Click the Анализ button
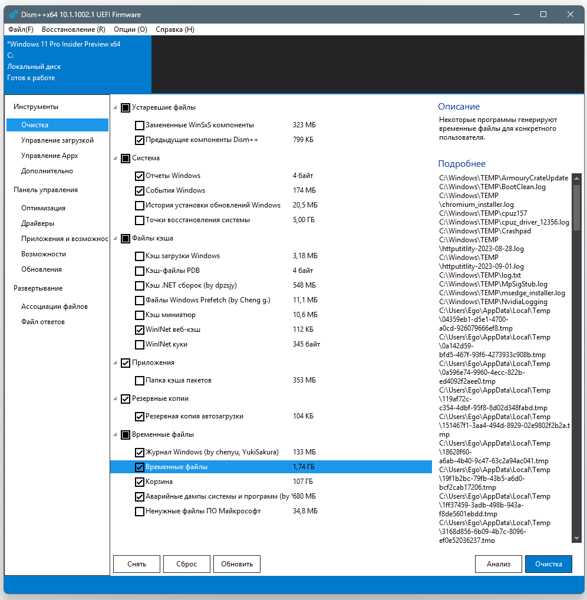Screen dimensions: 587x600 coord(498,564)
